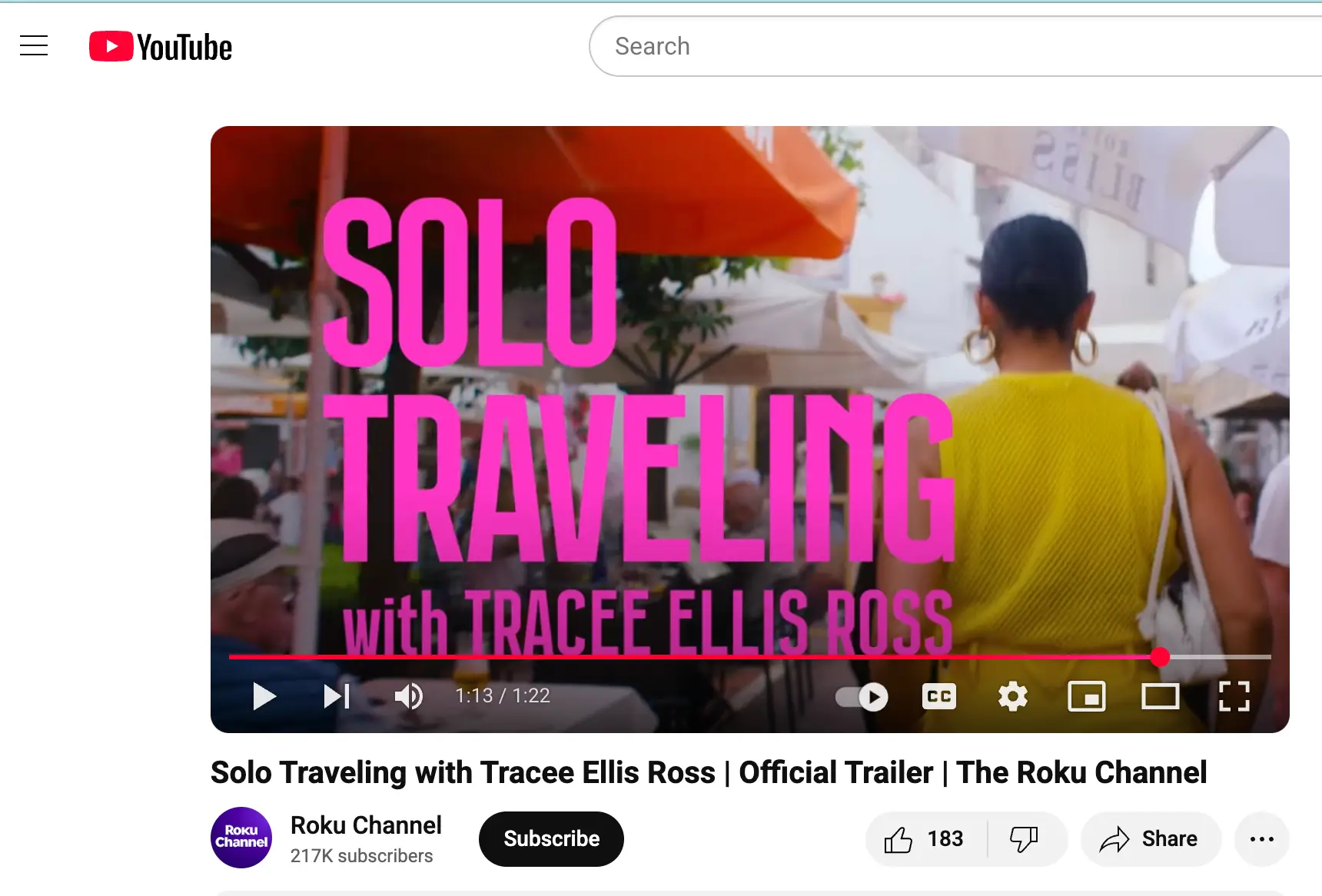The height and width of the screenshot is (896, 1322).
Task: Enable miniplayer mode
Action: click(x=1086, y=696)
